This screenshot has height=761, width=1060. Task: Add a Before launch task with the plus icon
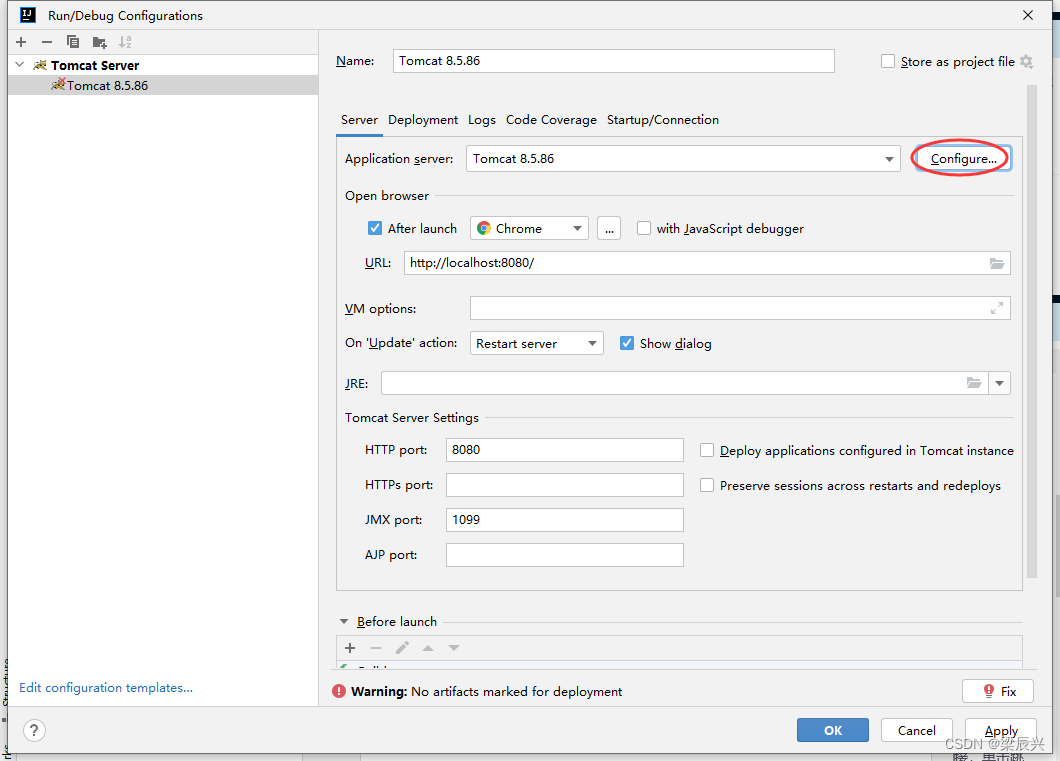tap(350, 648)
